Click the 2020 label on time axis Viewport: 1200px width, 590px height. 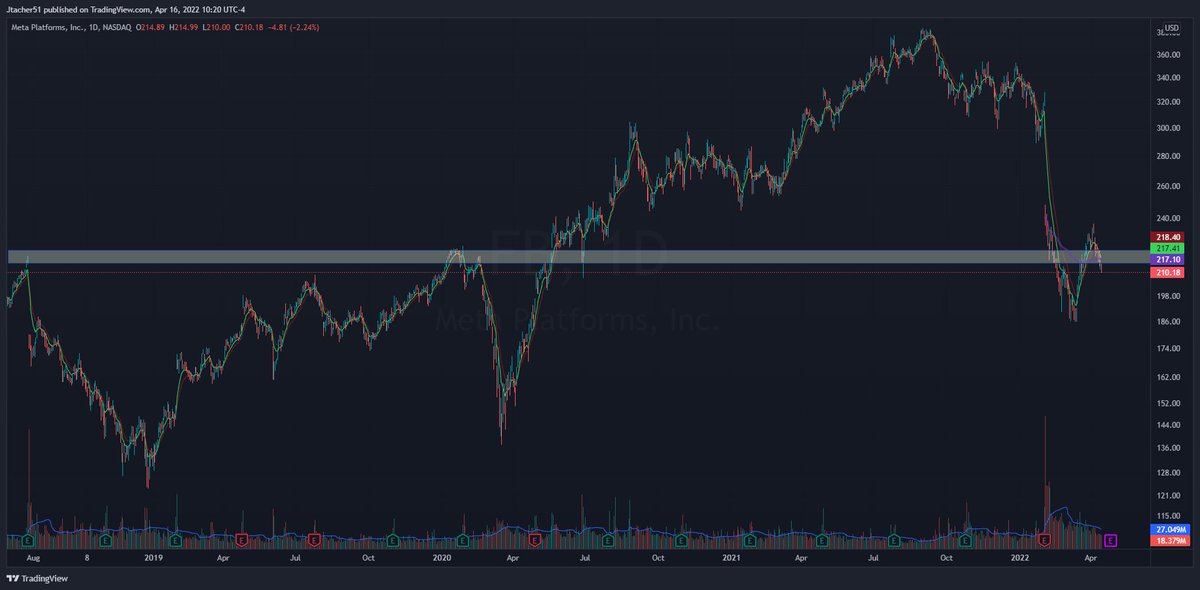tap(443, 557)
